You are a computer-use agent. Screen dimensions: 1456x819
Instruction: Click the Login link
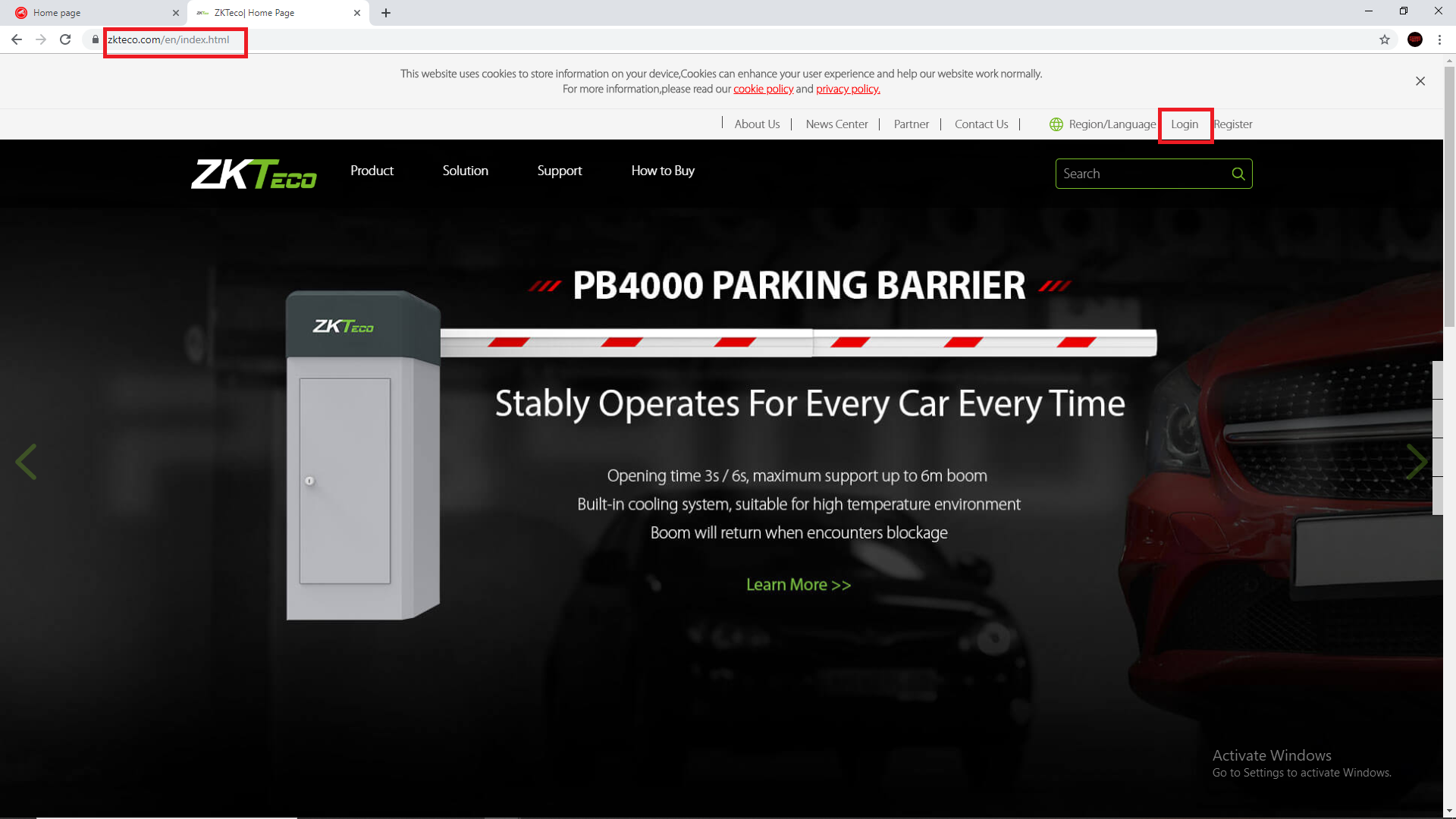pos(1185,124)
